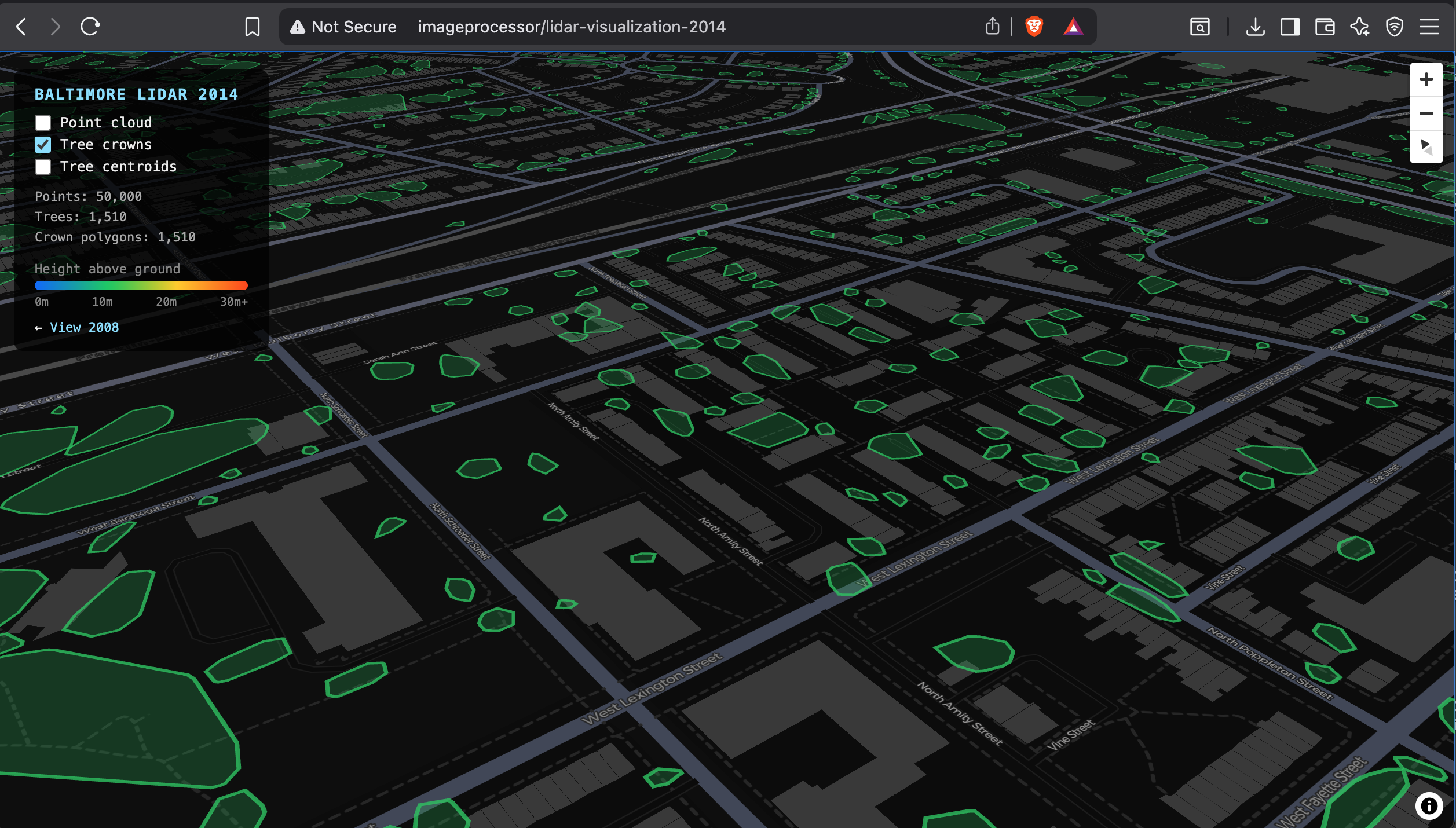Image resolution: width=1456 pixels, height=828 pixels.
Task: Click the extensions sparkle icon
Action: (1360, 27)
